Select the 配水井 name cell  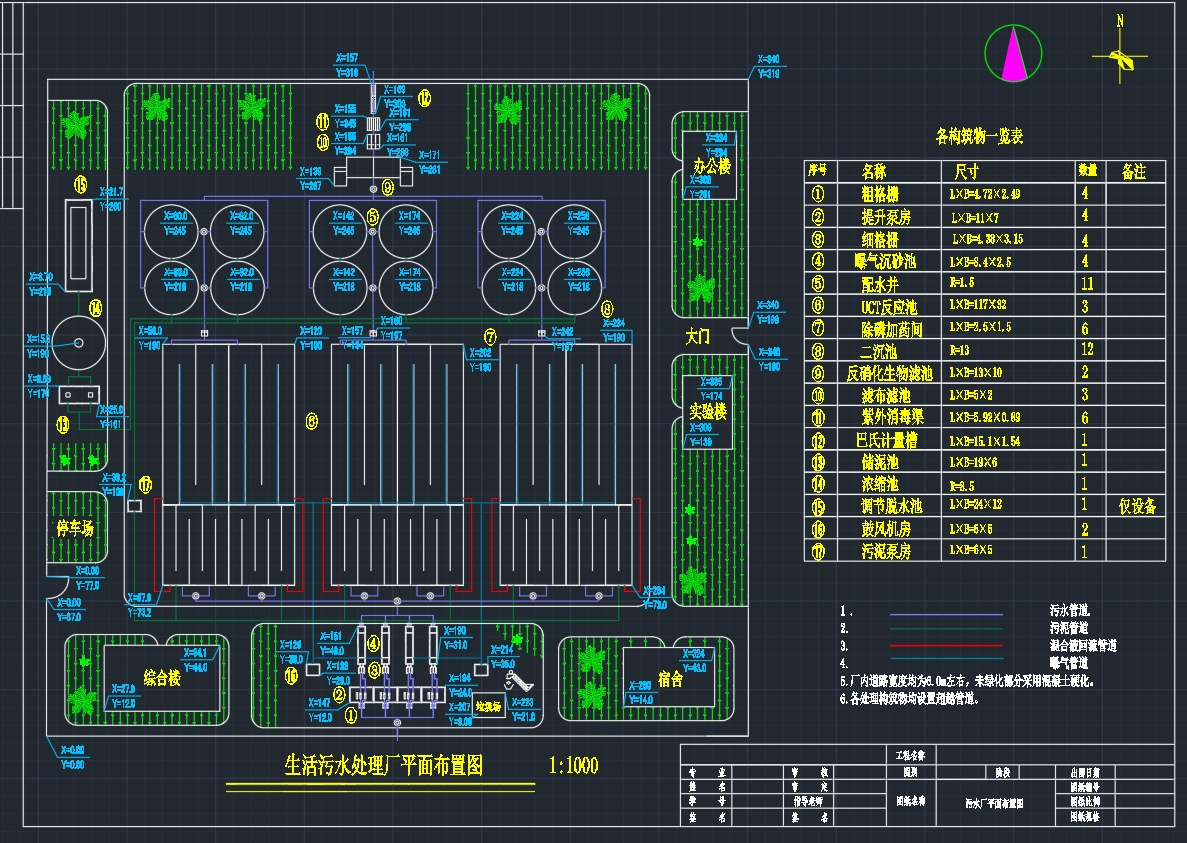[880, 285]
